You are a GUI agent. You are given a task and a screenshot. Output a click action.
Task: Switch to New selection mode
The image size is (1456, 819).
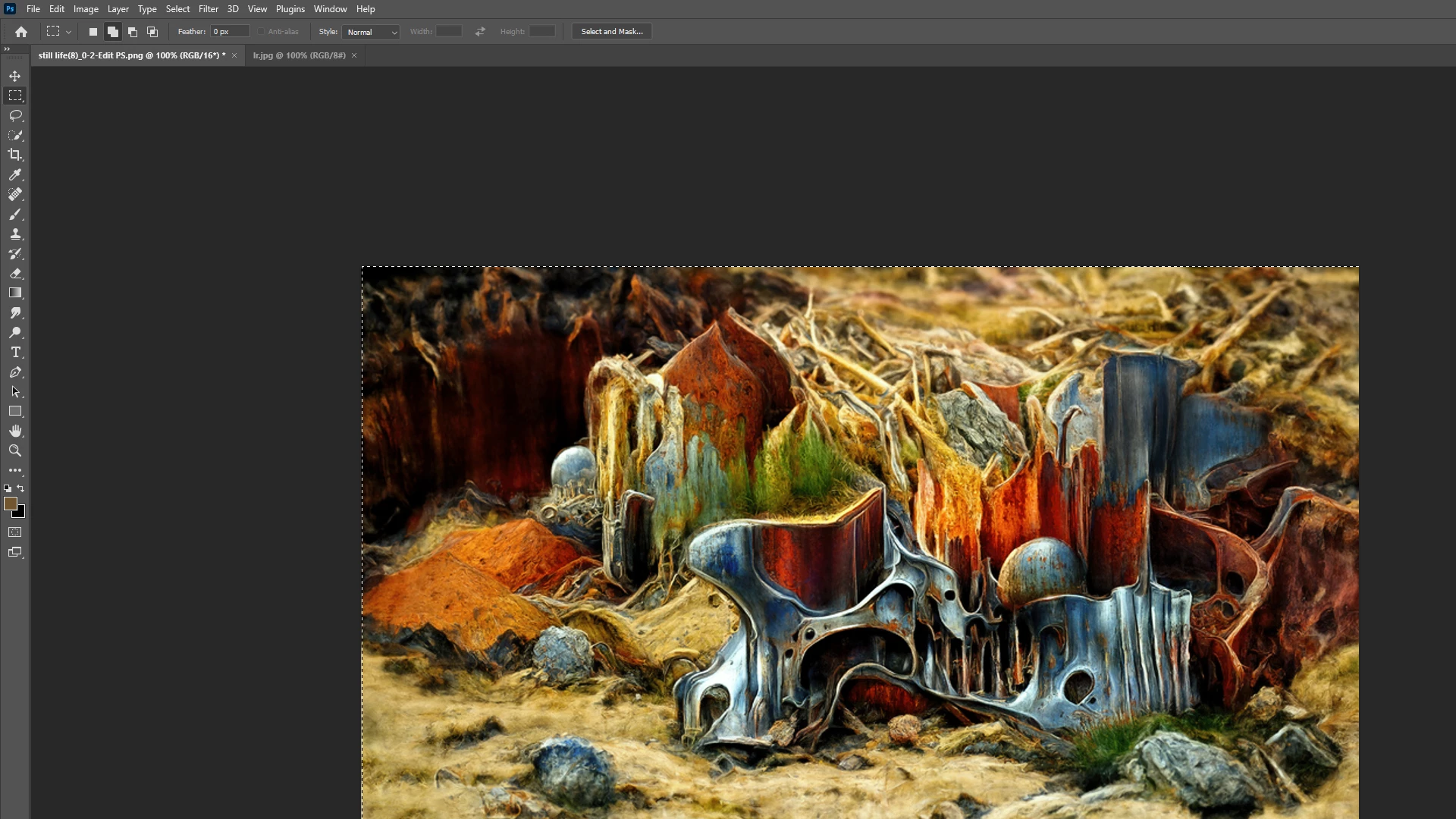coord(93,32)
